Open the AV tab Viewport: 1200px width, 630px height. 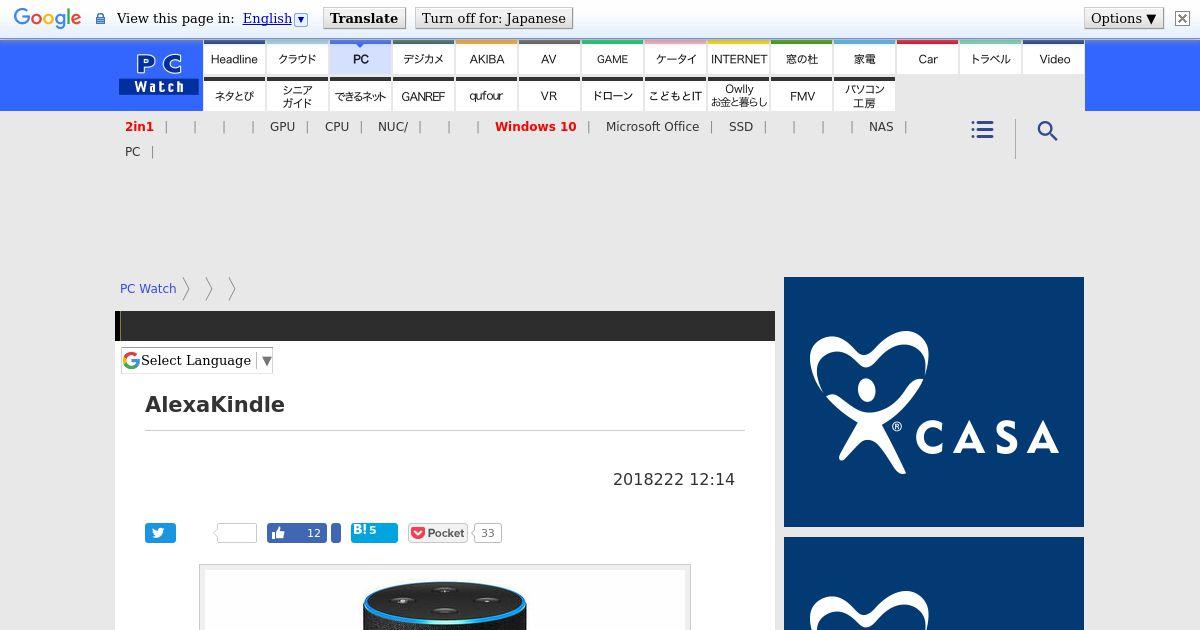point(549,58)
